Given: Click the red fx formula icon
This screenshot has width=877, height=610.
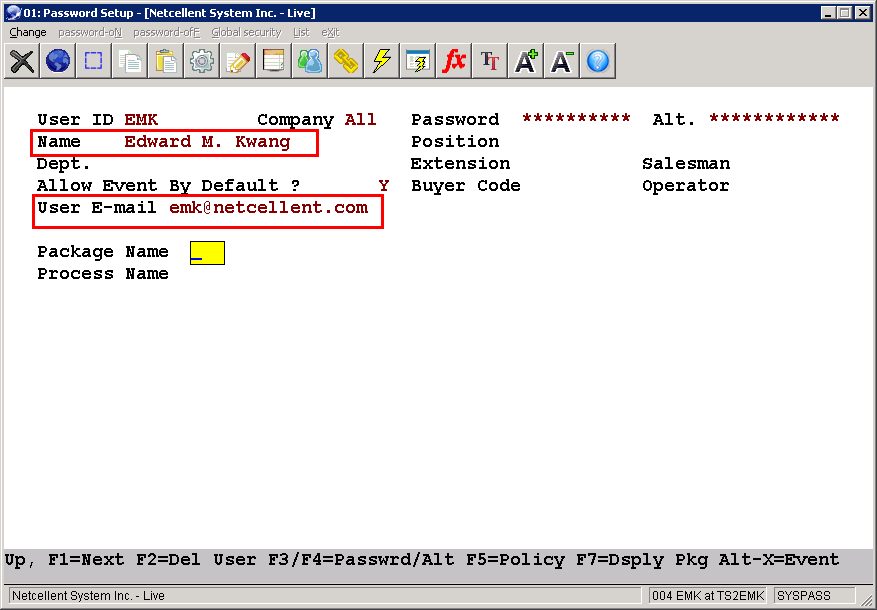Looking at the screenshot, I should click(453, 61).
